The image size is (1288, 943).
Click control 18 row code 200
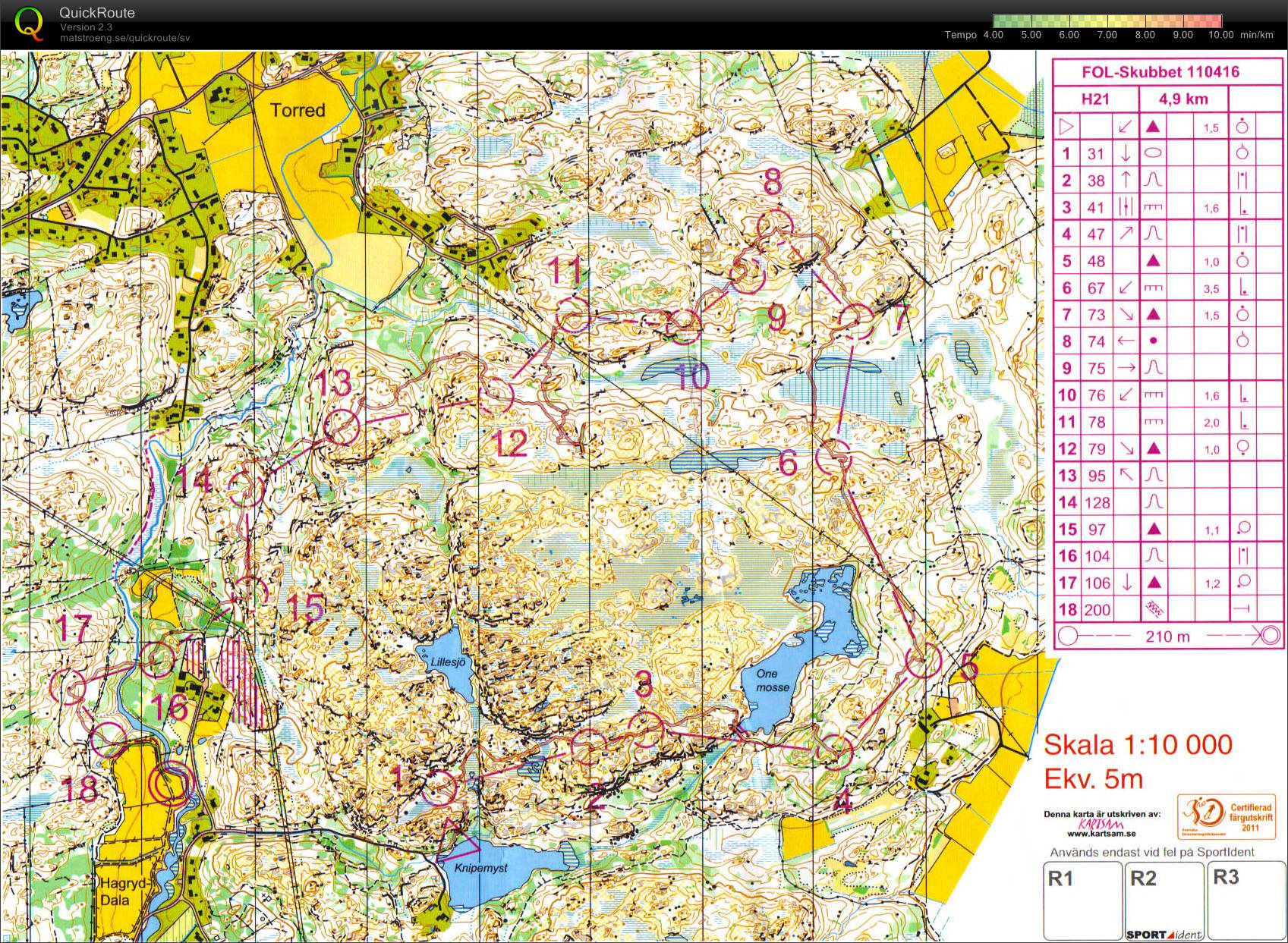click(x=1097, y=610)
